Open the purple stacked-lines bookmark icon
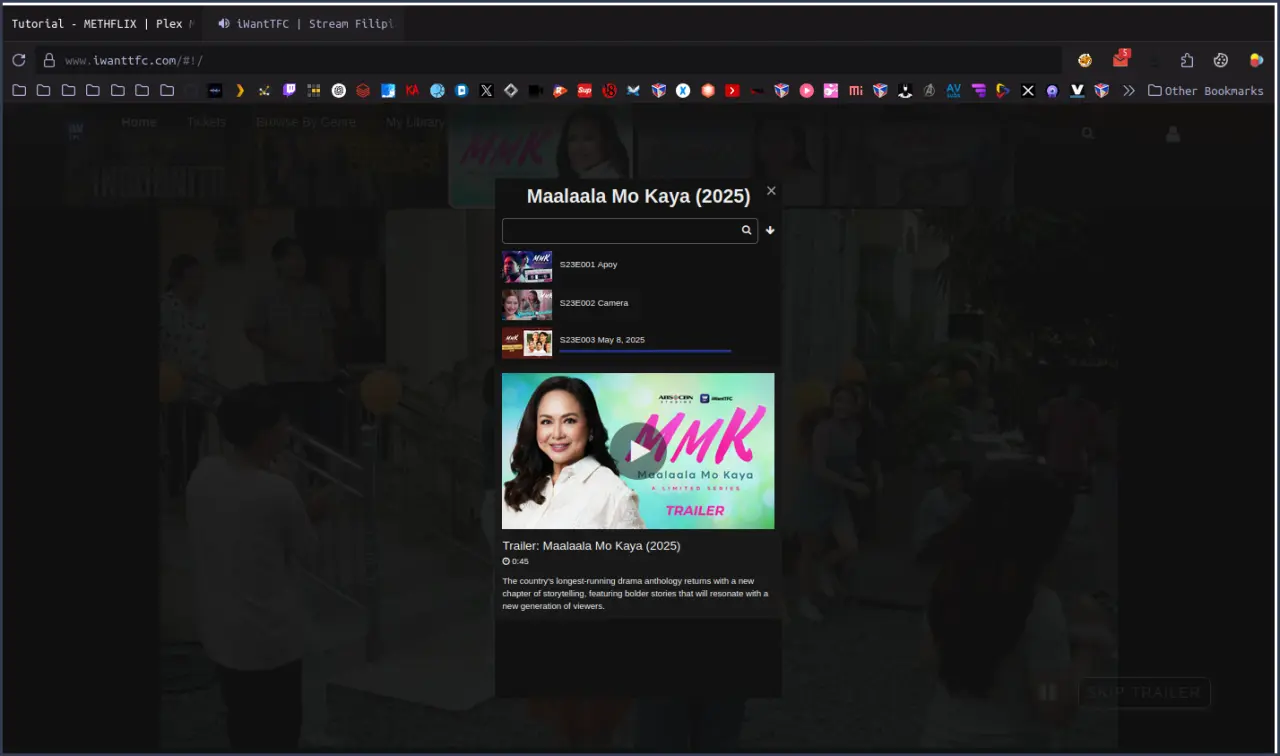Screen dimensions: 1280x756 [x=978, y=90]
